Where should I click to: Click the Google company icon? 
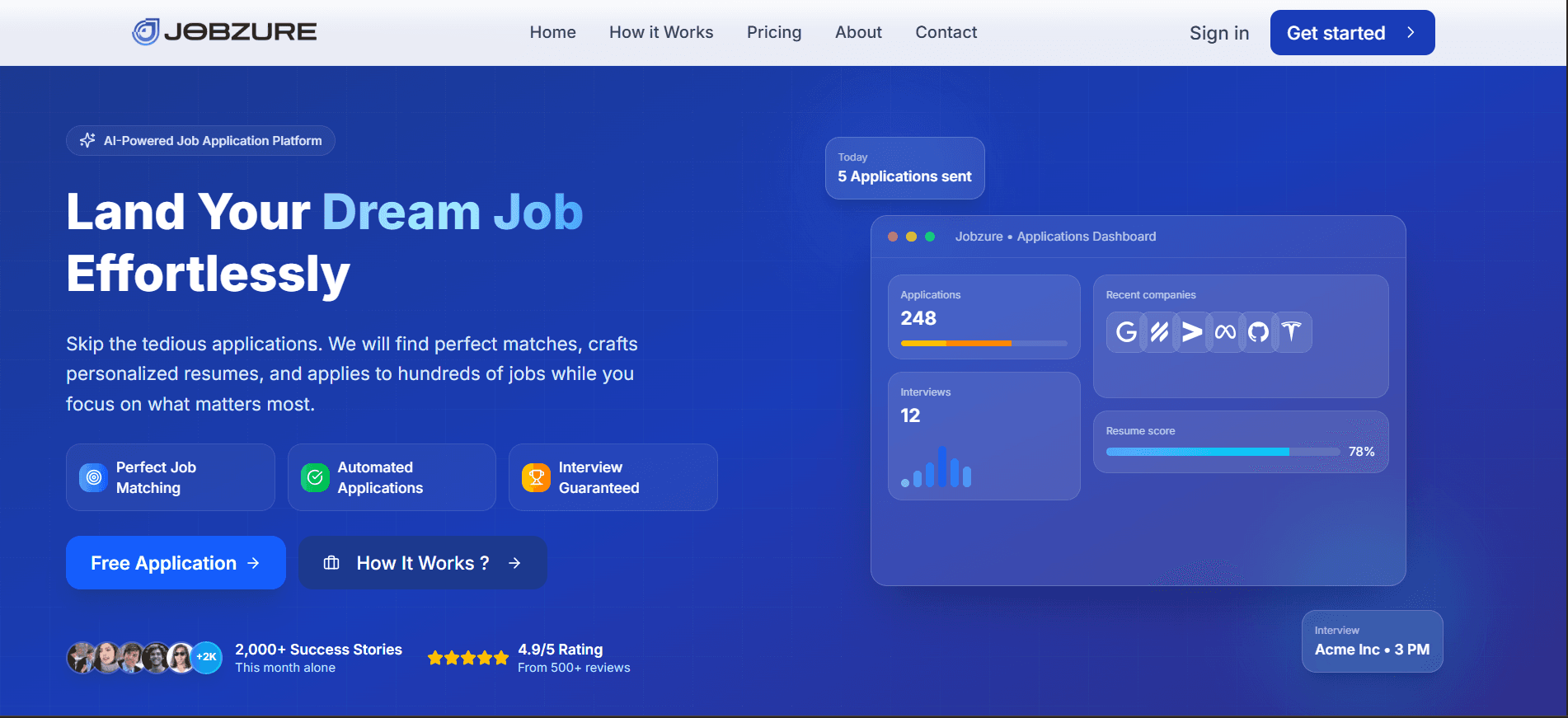tap(1126, 332)
